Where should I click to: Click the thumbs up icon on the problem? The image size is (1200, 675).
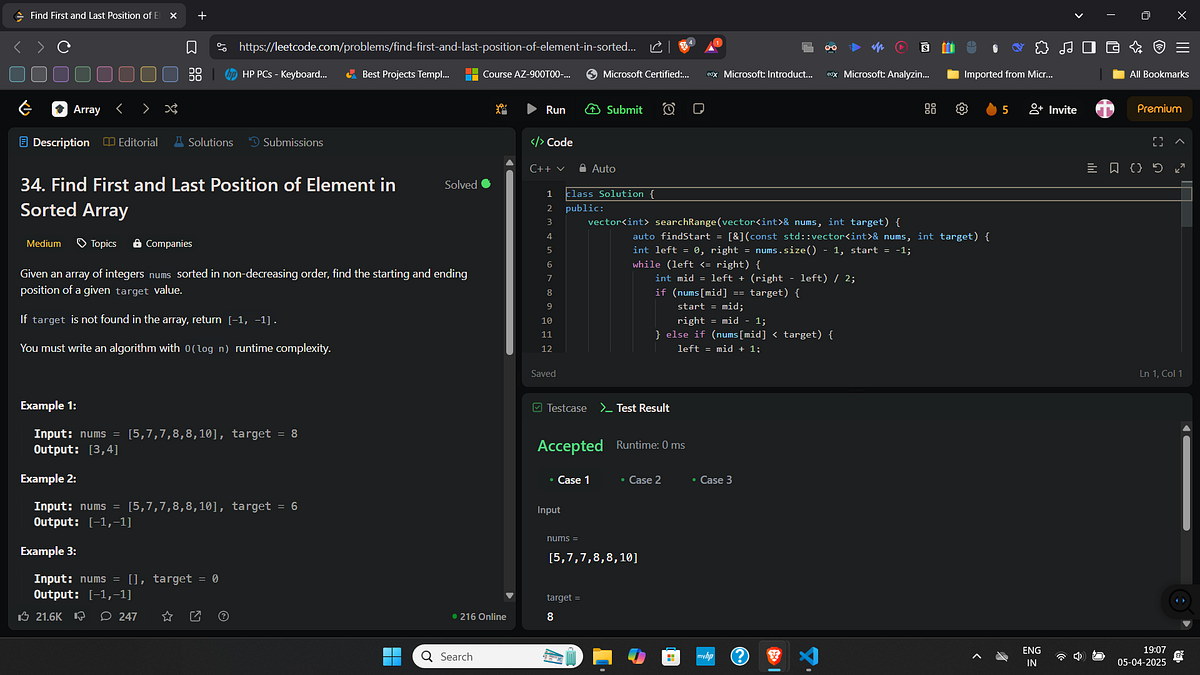point(23,616)
